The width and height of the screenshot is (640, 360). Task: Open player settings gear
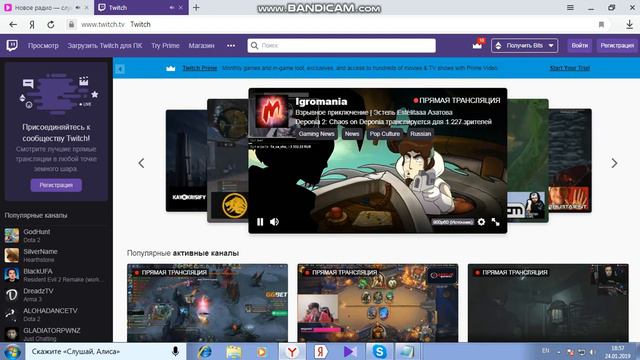coord(482,222)
